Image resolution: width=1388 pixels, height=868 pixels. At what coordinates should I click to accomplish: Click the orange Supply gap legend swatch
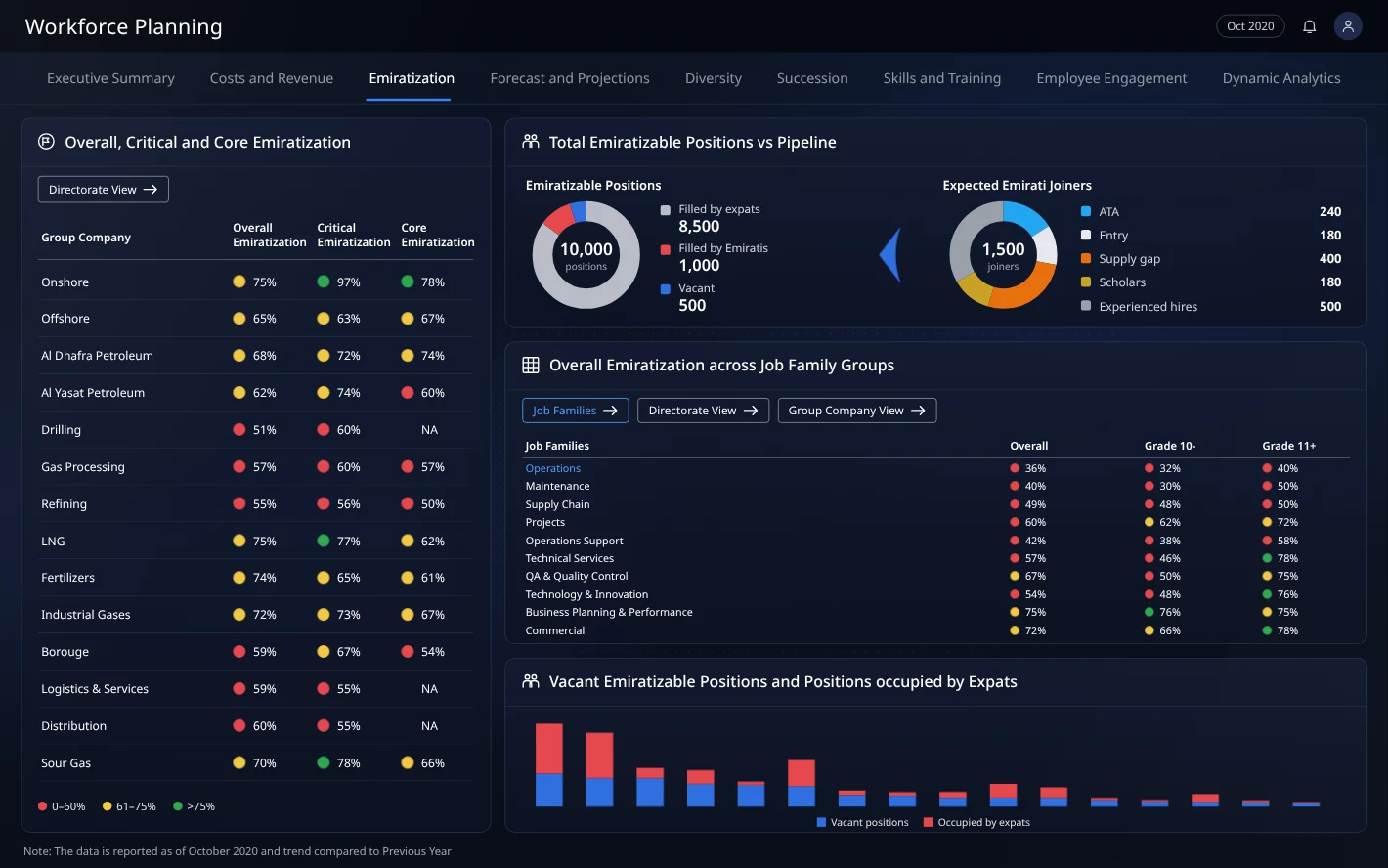click(x=1086, y=259)
